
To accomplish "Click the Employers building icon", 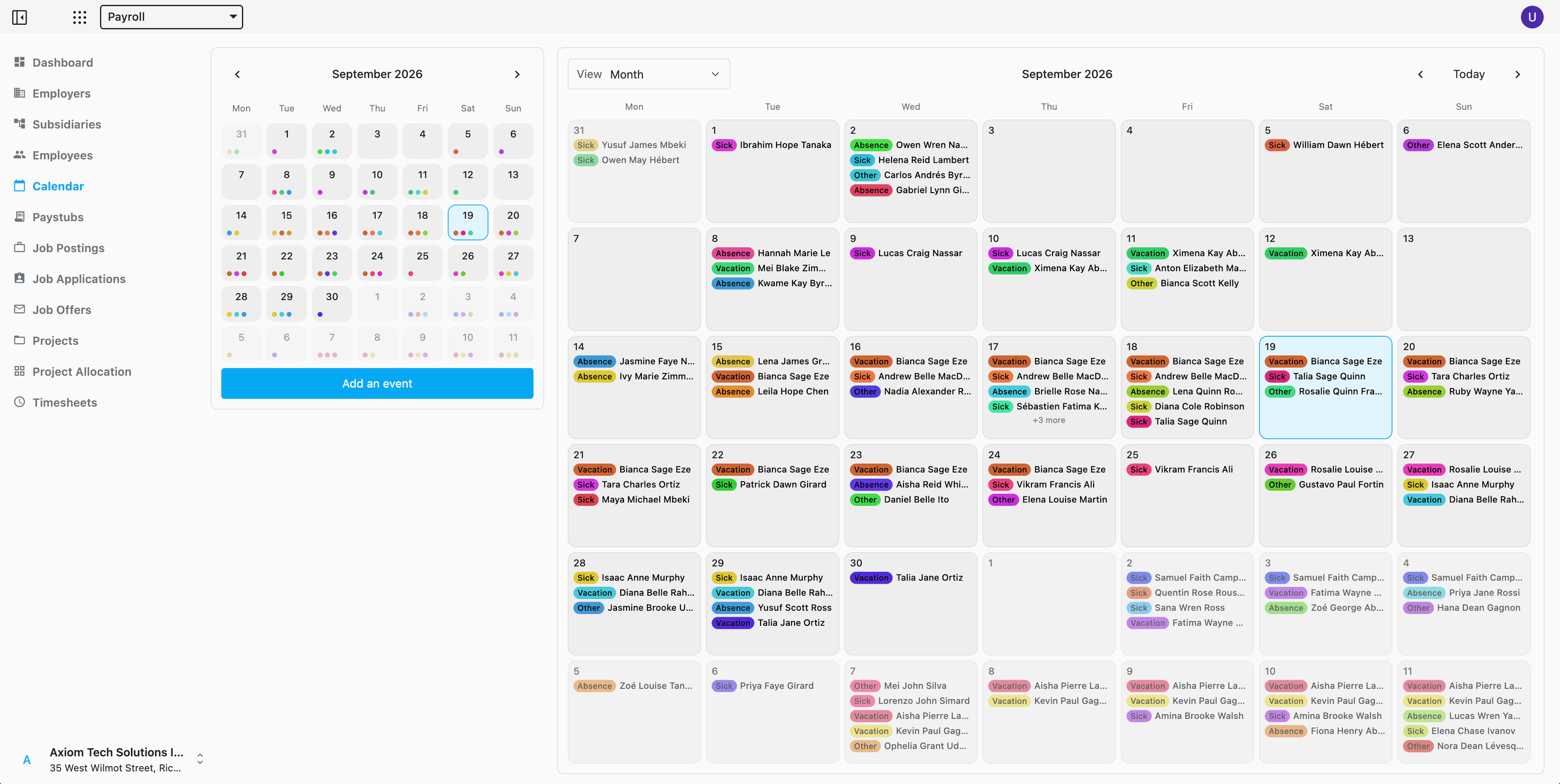I will pyautogui.click(x=19, y=93).
